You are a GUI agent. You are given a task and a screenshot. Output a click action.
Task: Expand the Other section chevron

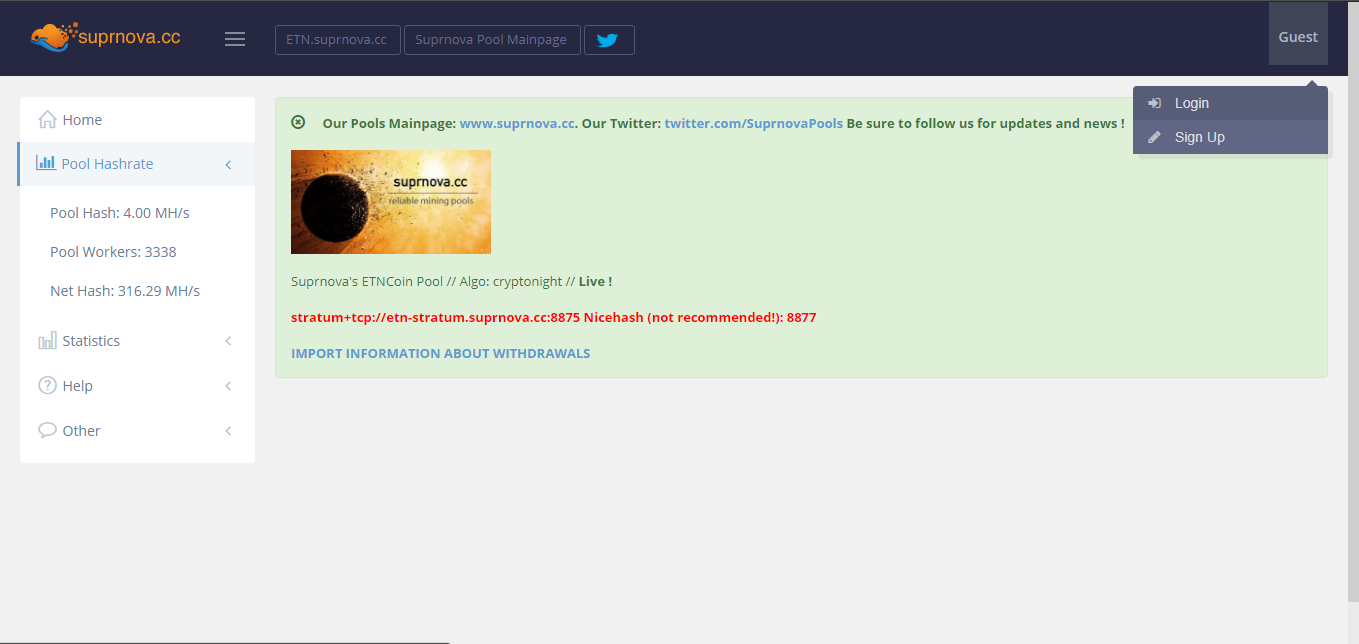pos(228,431)
